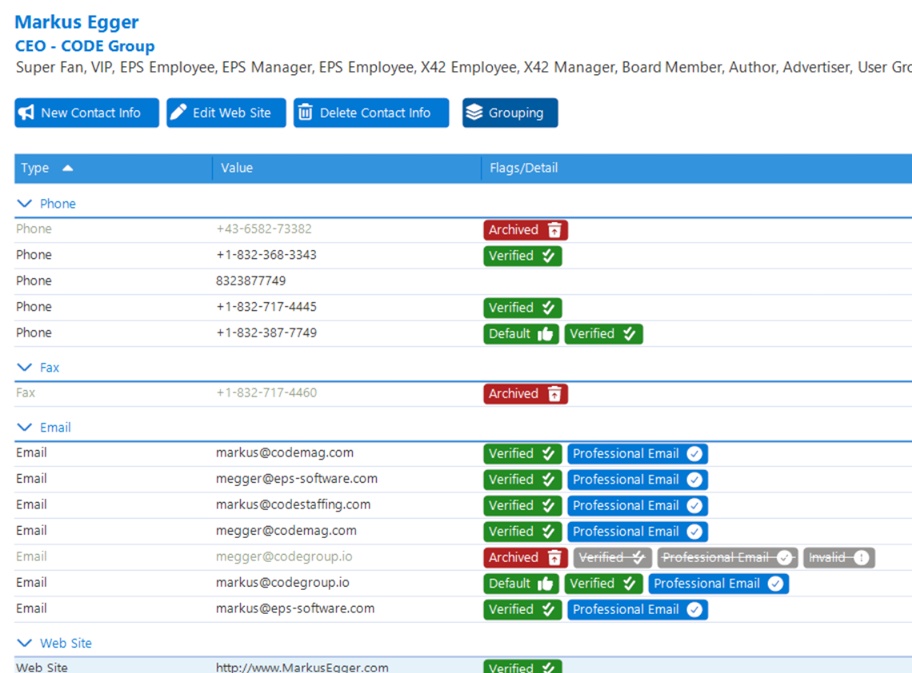Select the http://www.MarkusEgger.com web site row

click(x=463, y=667)
